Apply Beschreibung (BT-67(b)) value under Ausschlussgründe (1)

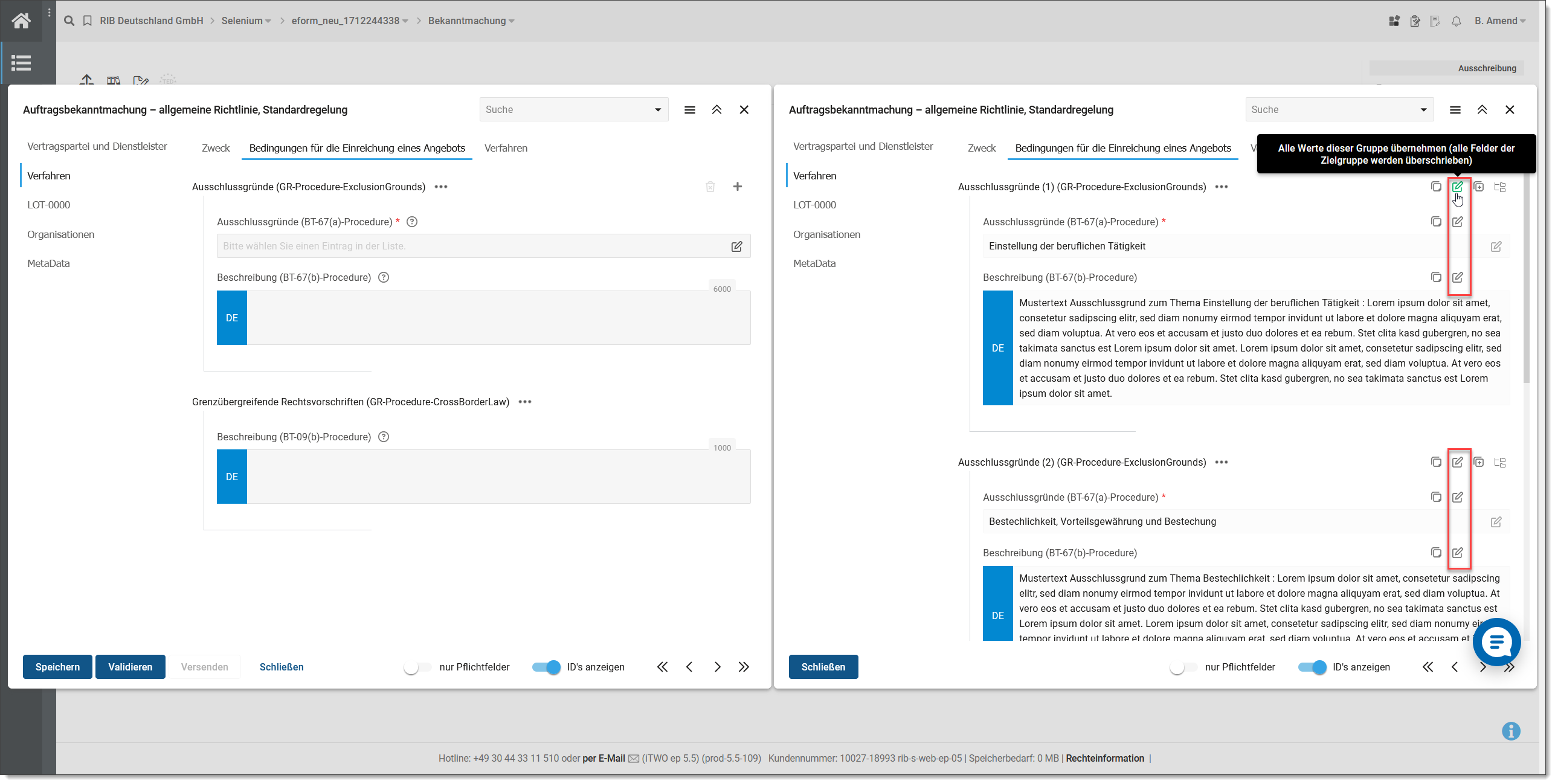point(1457,277)
